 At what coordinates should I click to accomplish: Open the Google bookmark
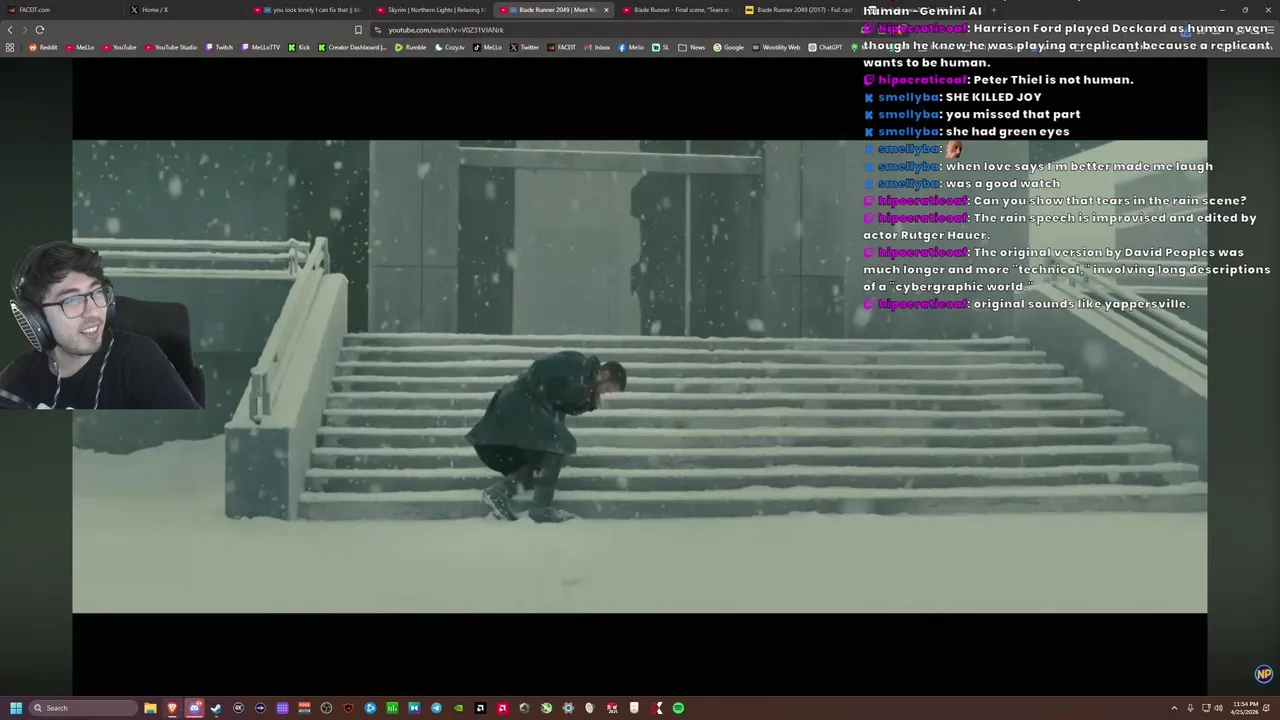728,47
